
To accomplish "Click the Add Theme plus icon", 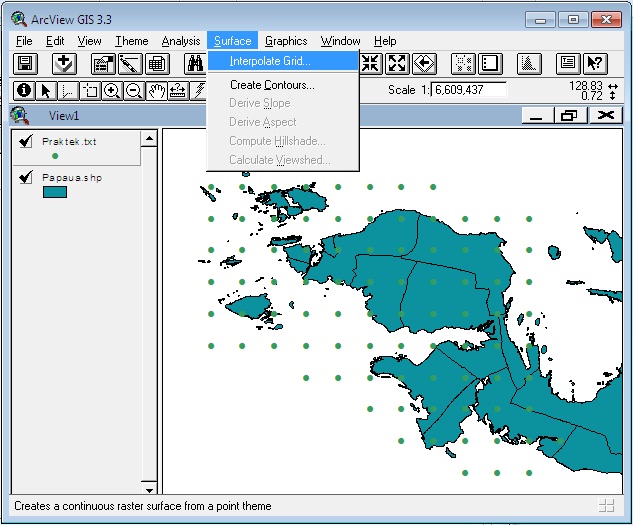I will [64, 63].
